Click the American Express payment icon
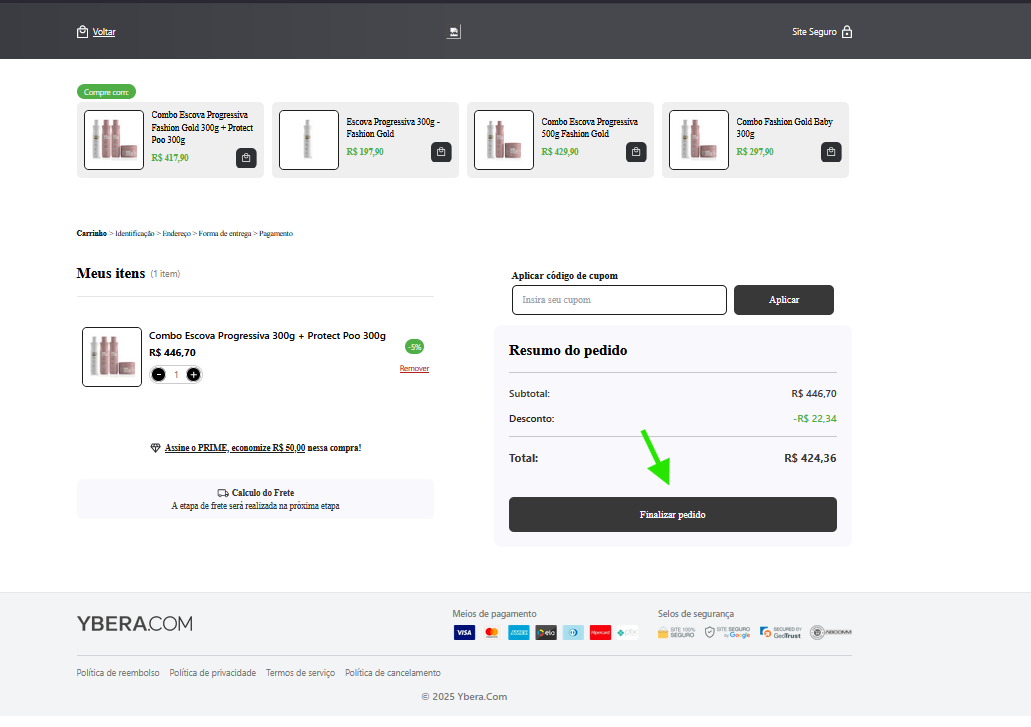The width and height of the screenshot is (1031, 727). click(x=519, y=632)
